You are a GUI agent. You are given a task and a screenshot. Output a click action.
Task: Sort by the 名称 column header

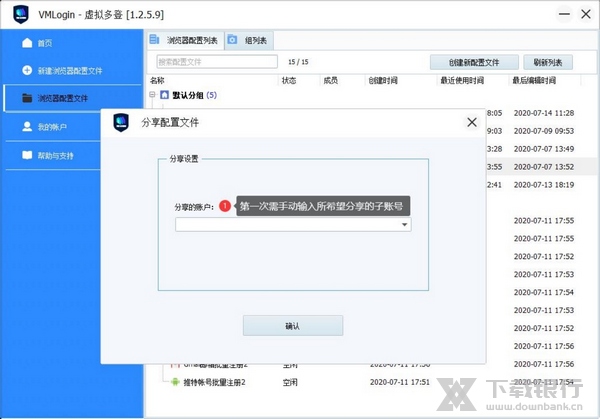coord(157,80)
